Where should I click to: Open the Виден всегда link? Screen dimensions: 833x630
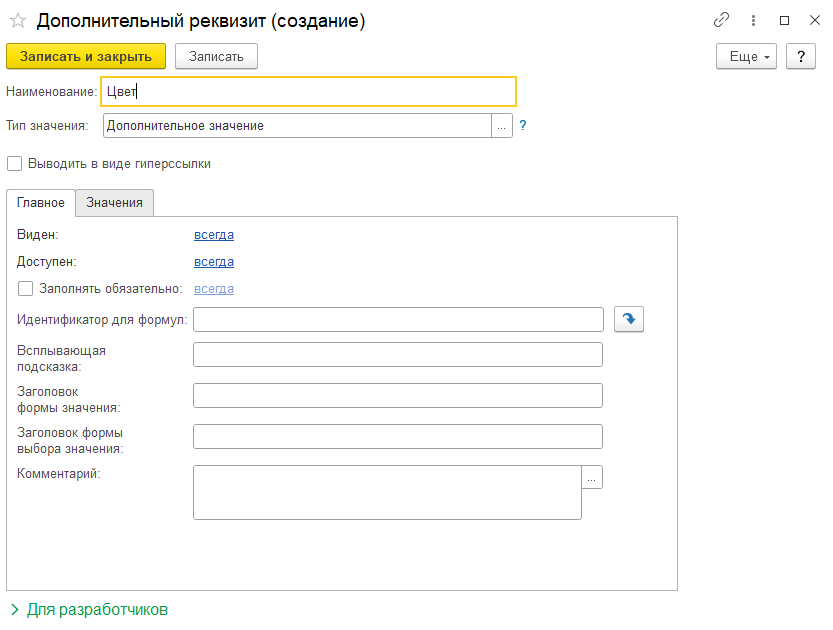pyautogui.click(x=214, y=235)
